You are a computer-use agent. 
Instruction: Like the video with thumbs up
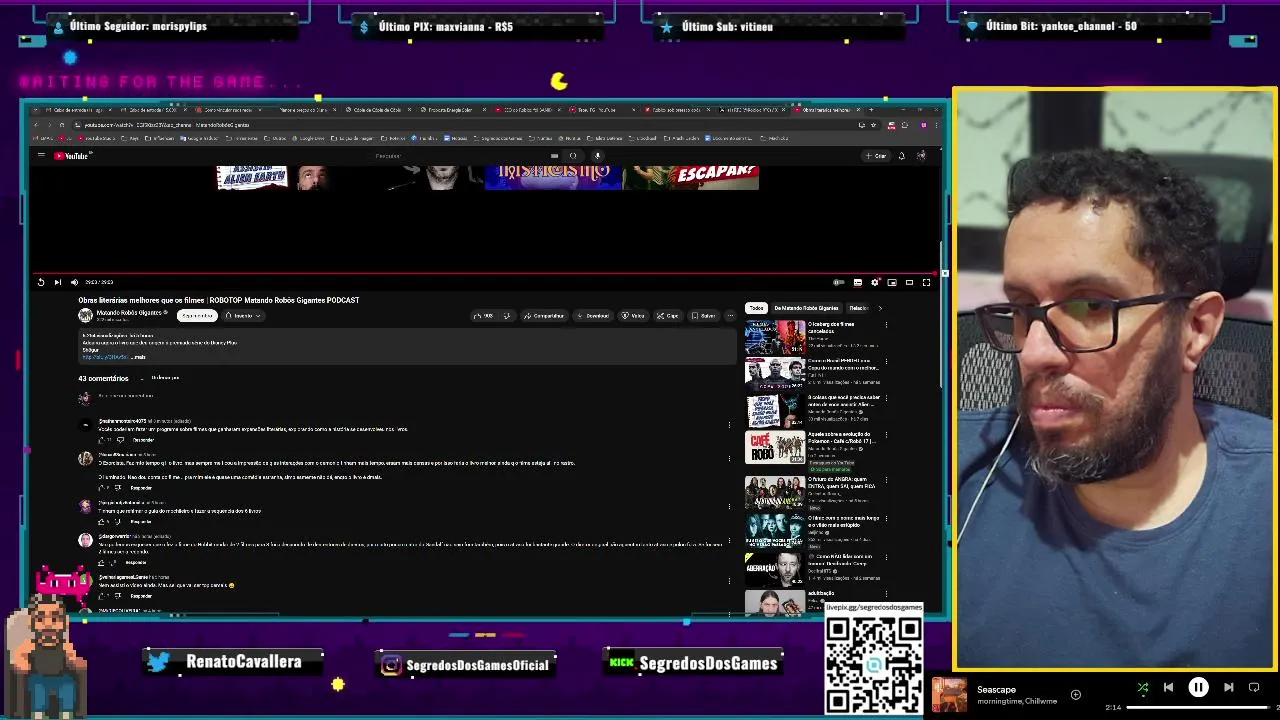(x=484, y=316)
